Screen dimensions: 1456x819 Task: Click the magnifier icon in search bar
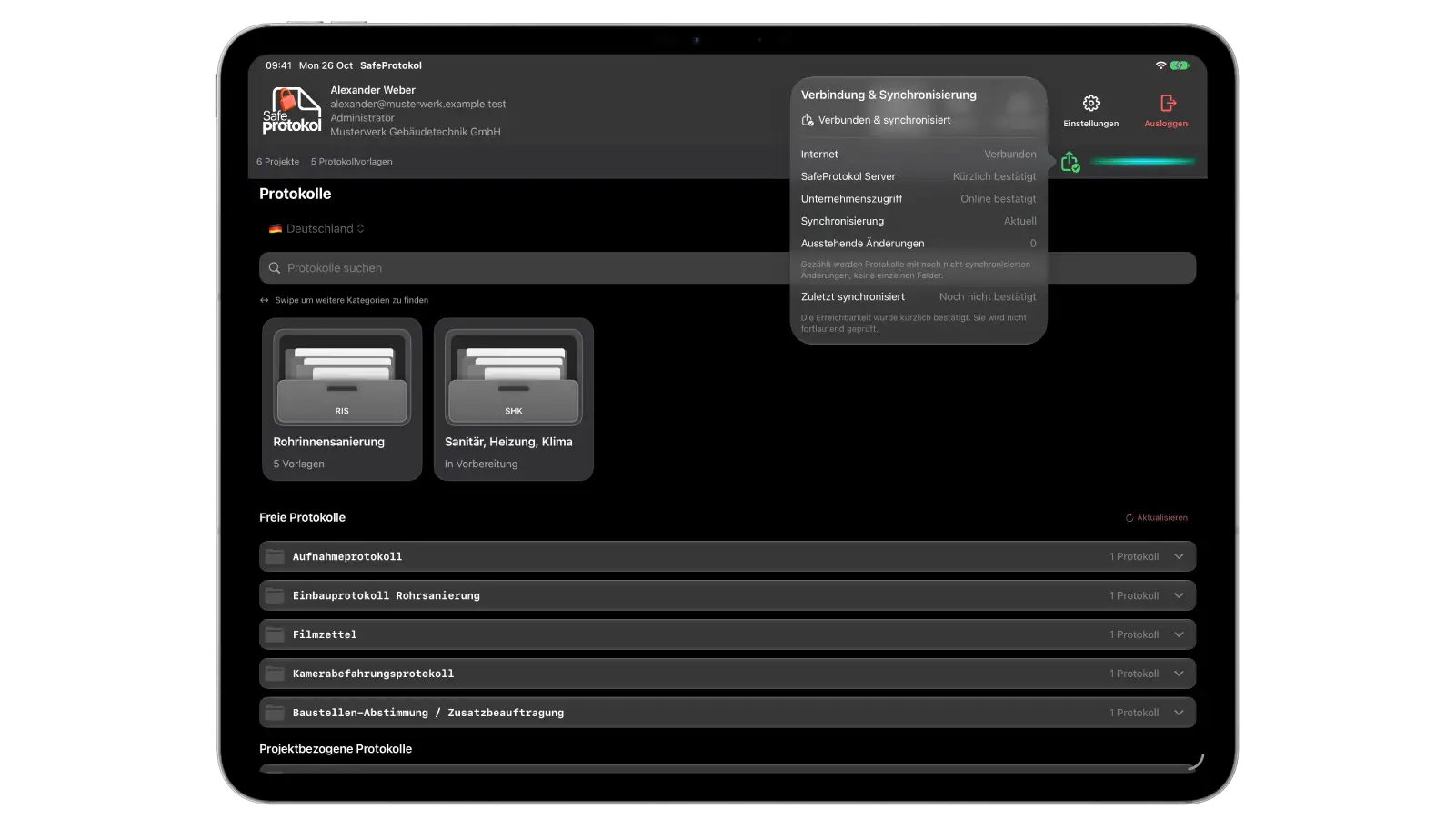tap(275, 268)
